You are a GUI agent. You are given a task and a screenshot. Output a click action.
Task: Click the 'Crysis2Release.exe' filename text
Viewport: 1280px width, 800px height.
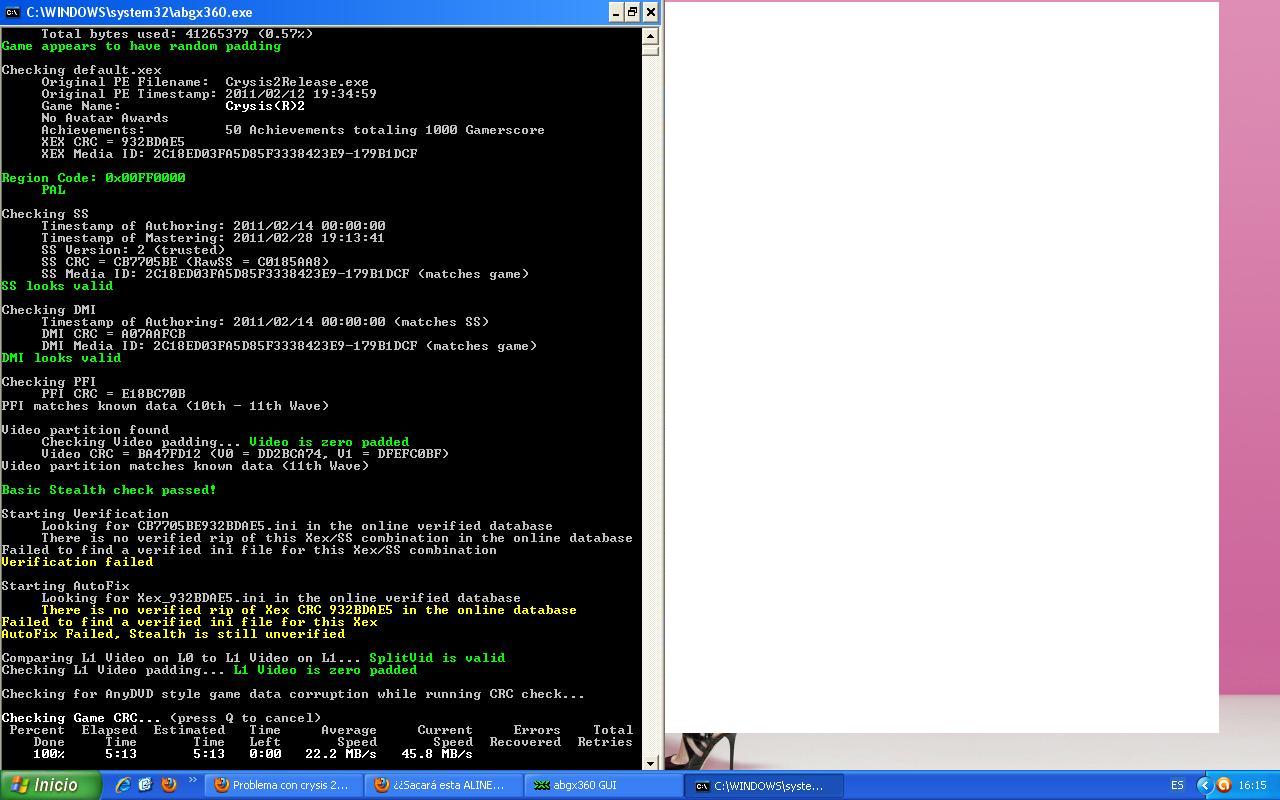click(297, 82)
